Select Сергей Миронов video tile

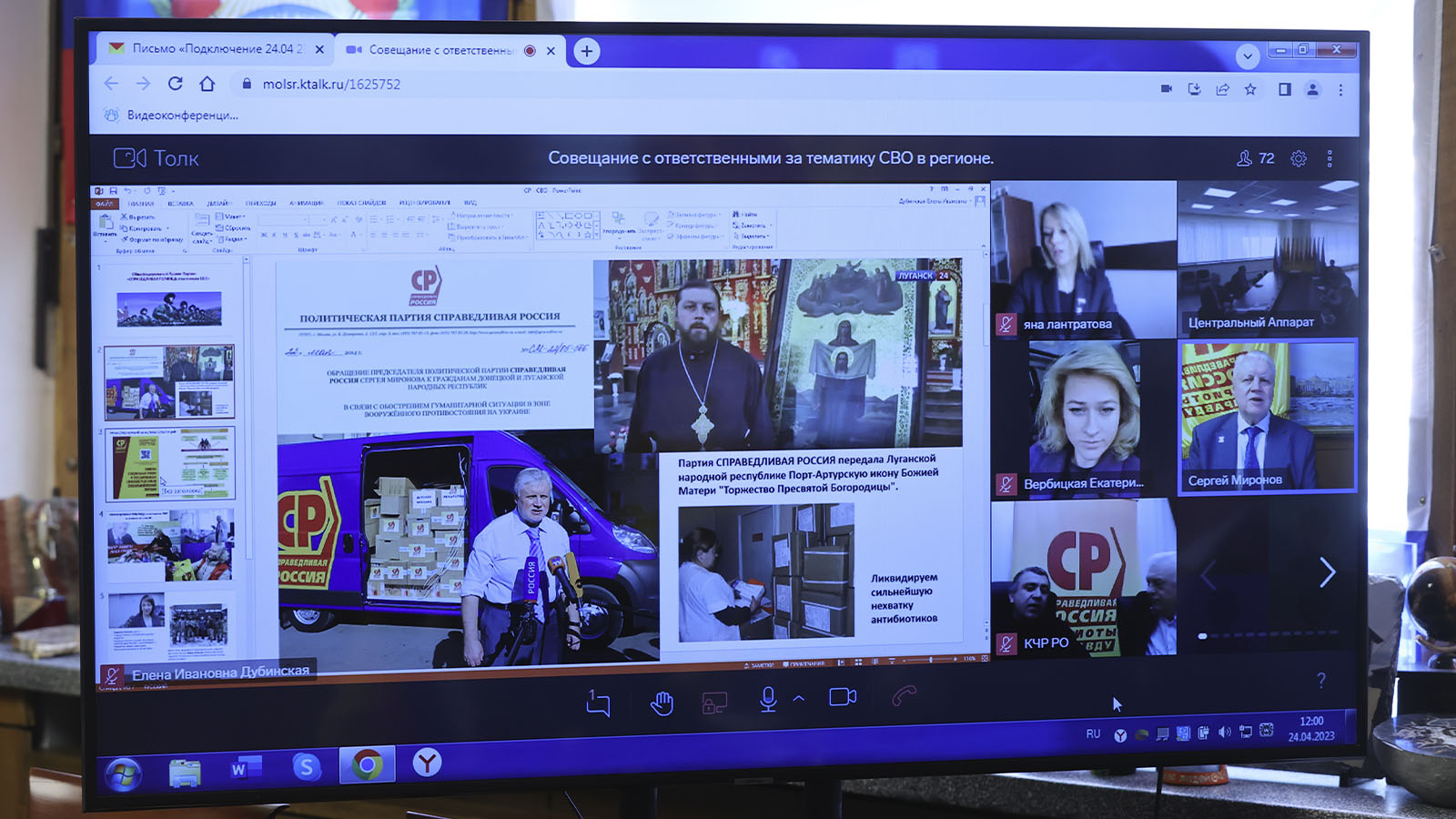coord(1267,417)
